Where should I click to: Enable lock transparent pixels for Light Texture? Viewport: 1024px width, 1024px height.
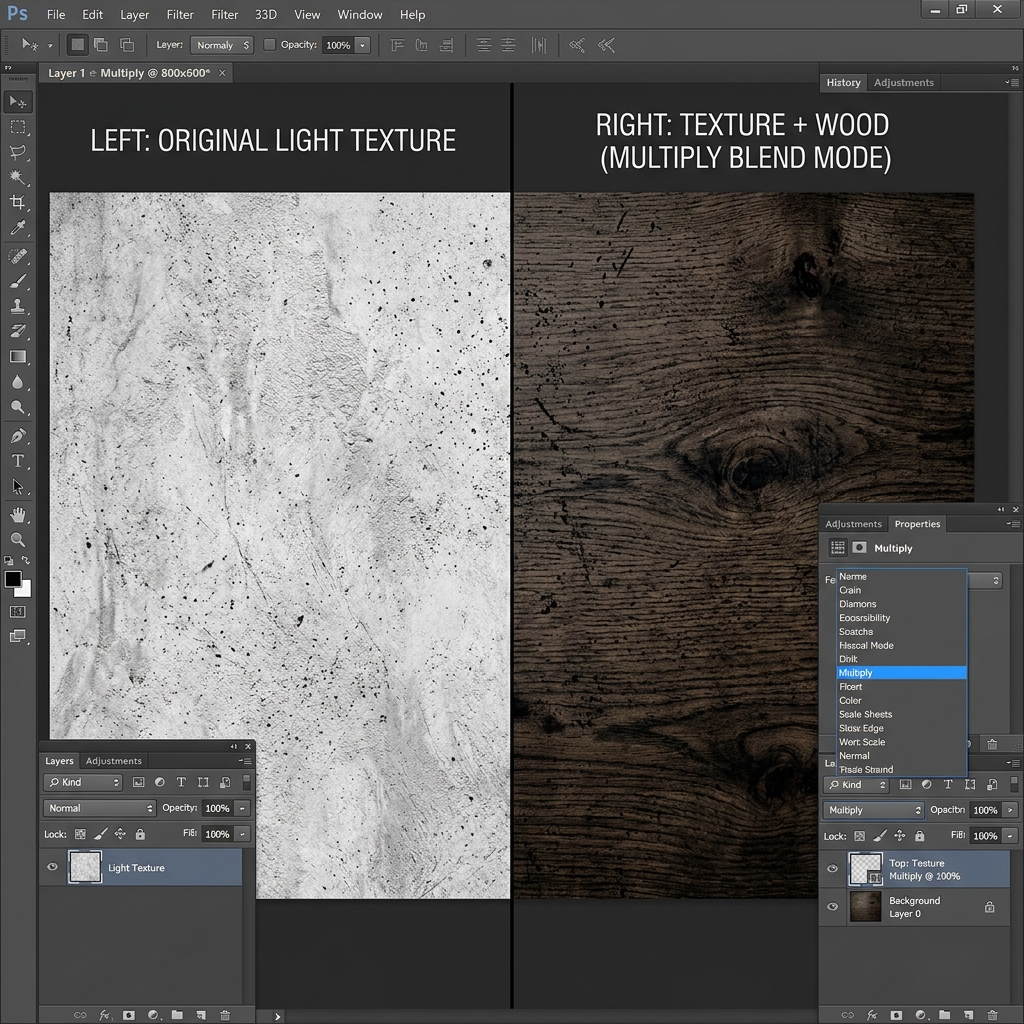pos(80,834)
